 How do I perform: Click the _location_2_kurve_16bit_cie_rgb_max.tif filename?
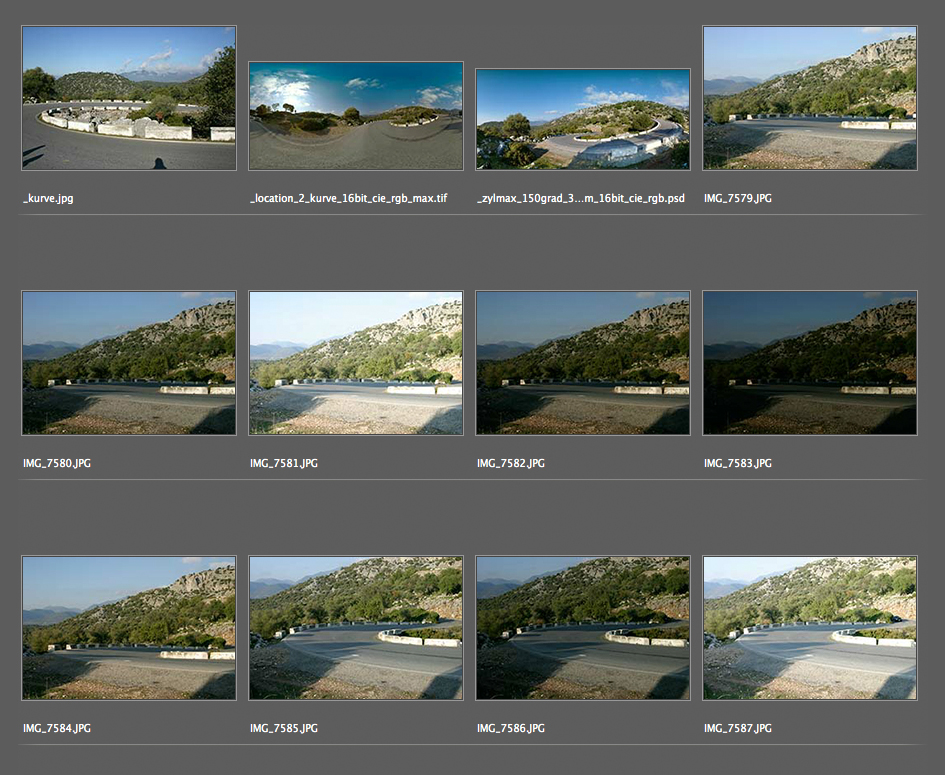coord(348,198)
